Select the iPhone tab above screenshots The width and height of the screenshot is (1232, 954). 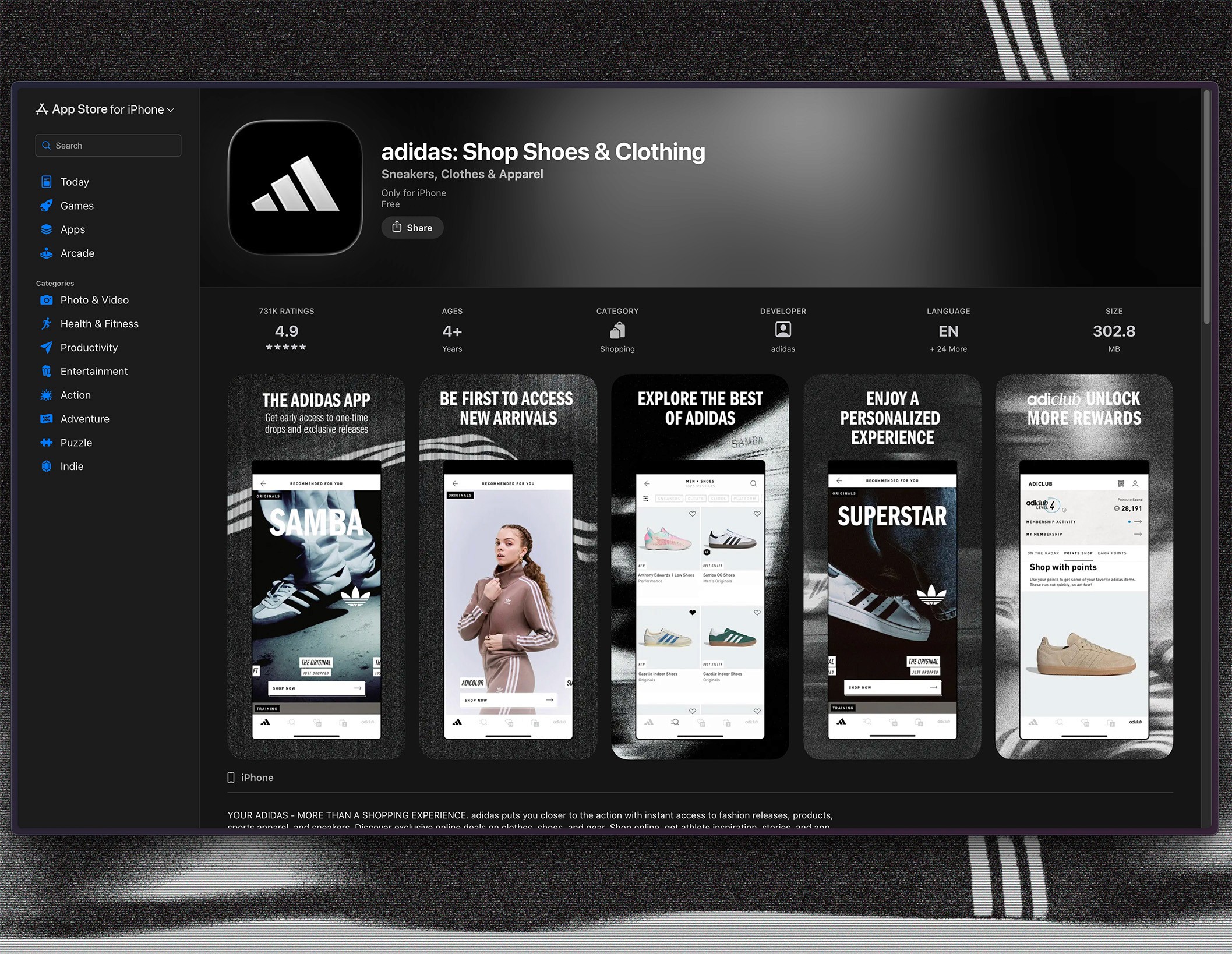pyautogui.click(x=250, y=777)
